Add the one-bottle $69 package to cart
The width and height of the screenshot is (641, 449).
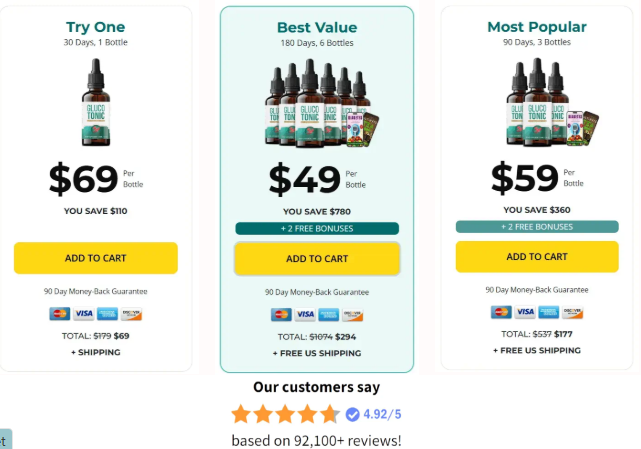(96, 258)
